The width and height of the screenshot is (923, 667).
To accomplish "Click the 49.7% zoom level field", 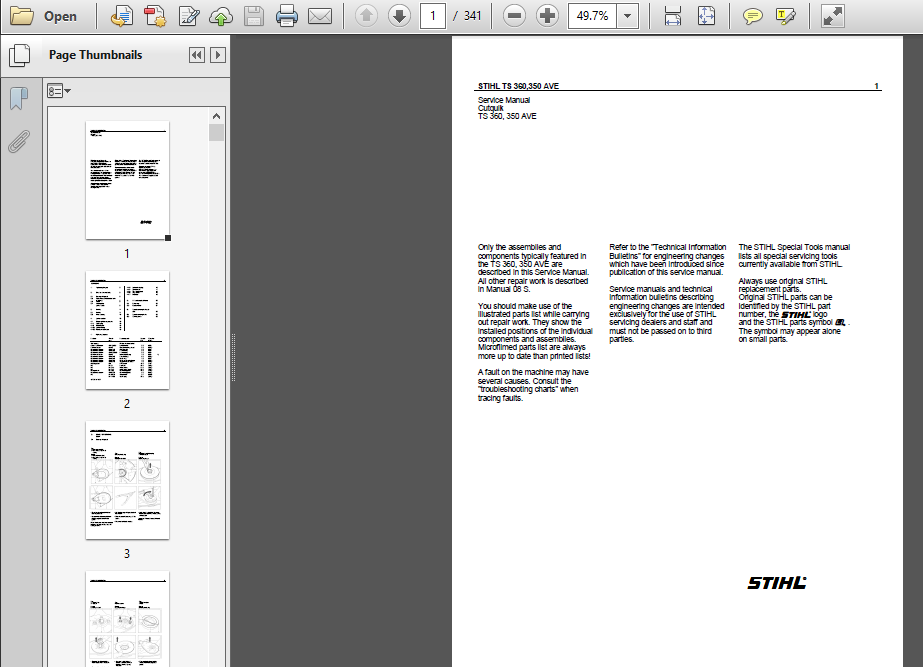I will (592, 16).
